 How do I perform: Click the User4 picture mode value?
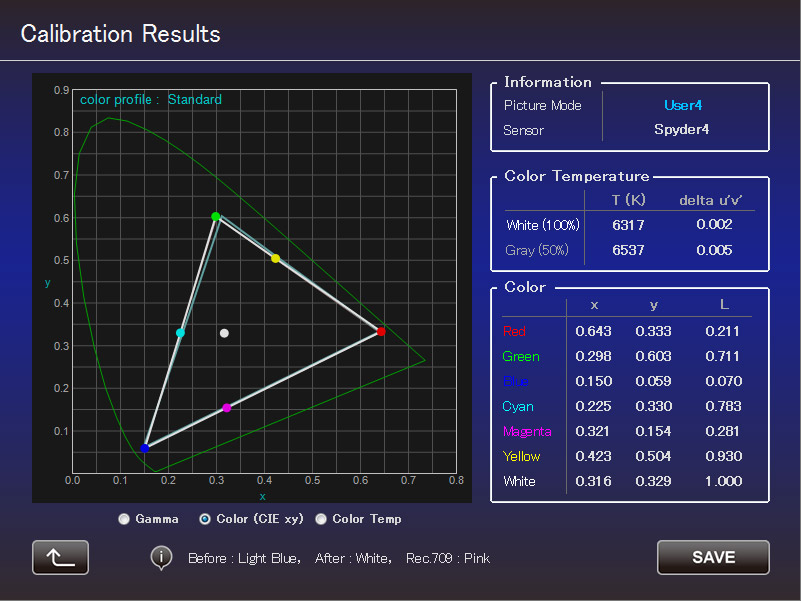[x=683, y=105]
